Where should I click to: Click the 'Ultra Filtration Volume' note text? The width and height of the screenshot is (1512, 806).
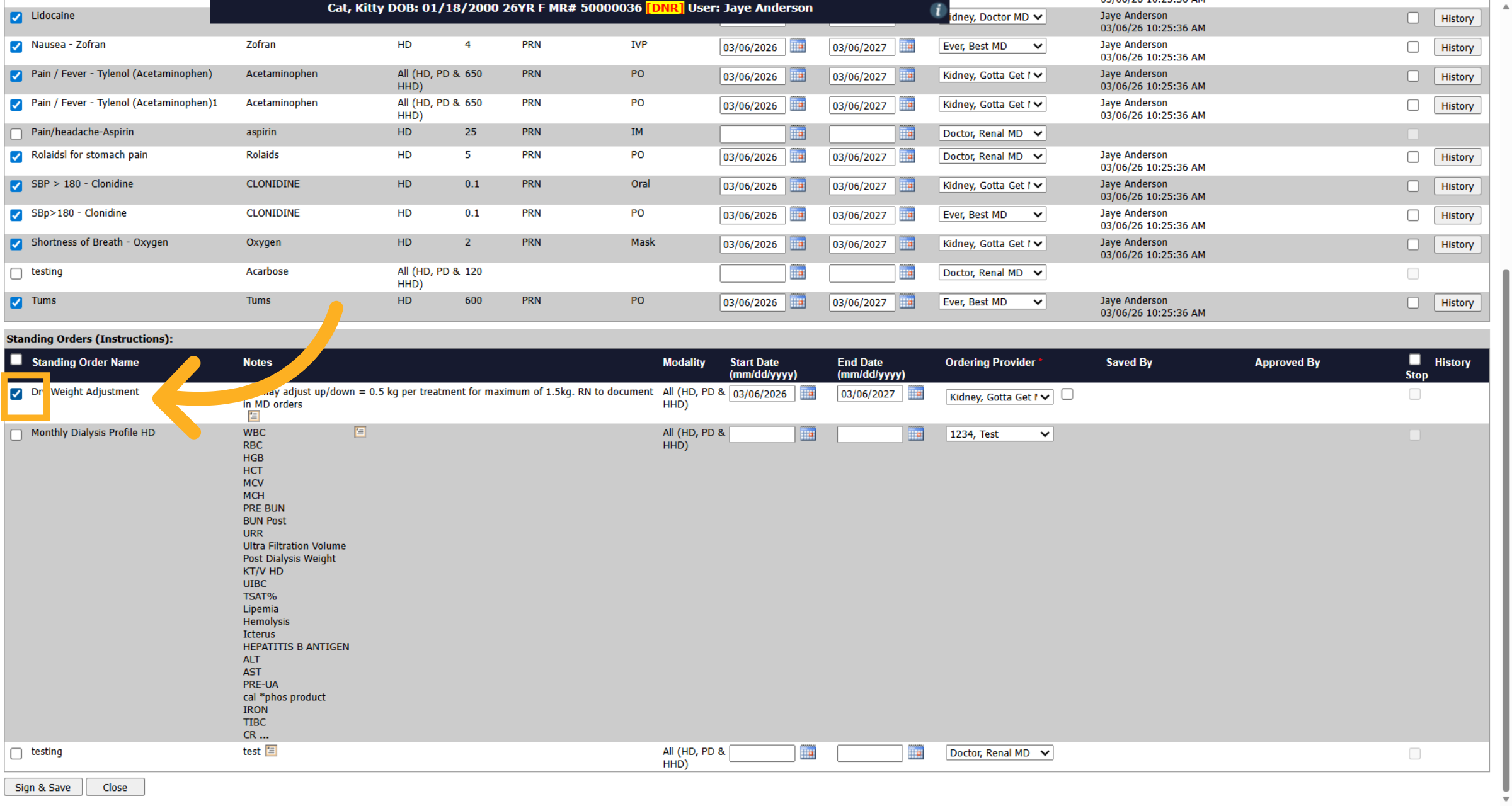[294, 546]
